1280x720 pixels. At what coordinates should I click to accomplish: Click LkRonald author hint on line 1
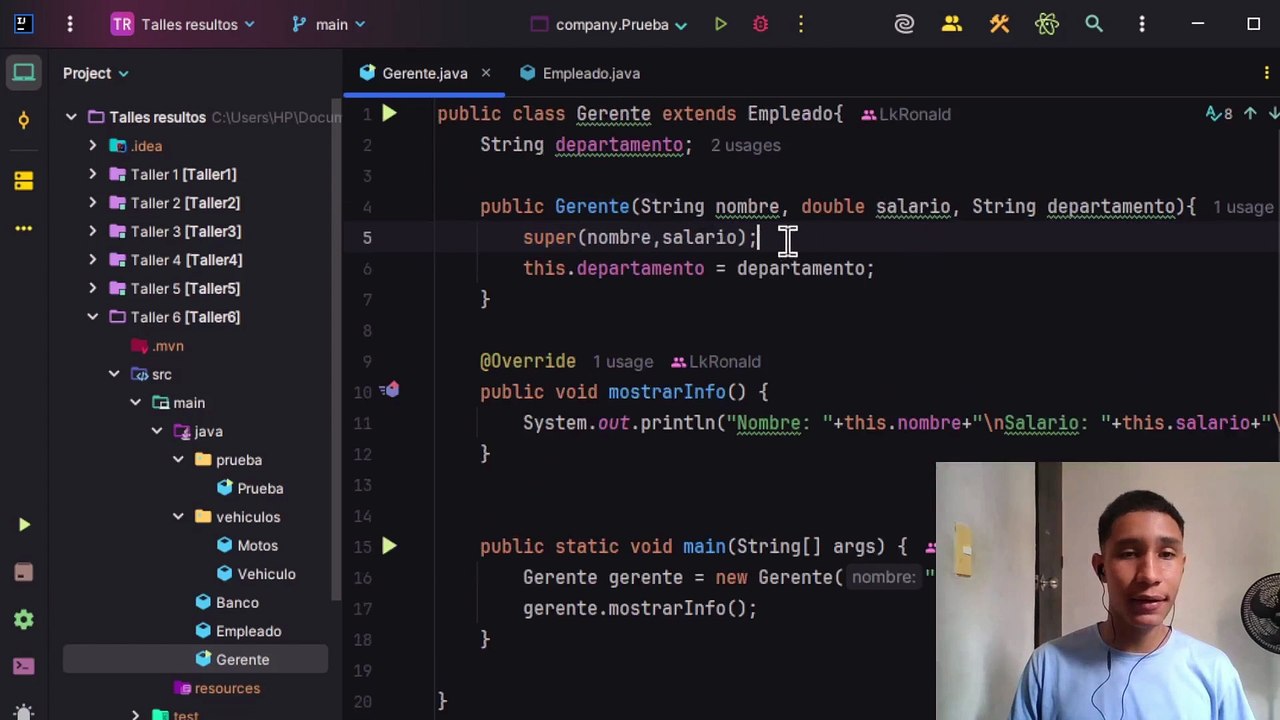[x=906, y=114]
